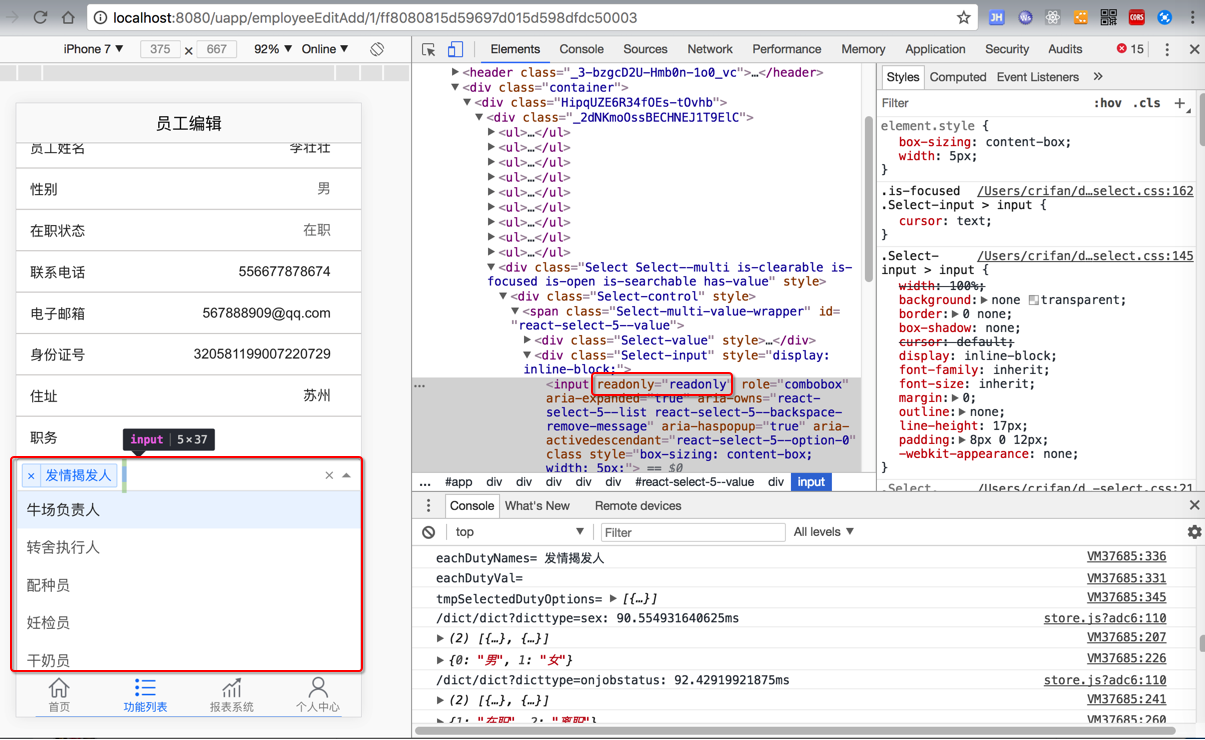Toggle the :hov element state button
Viewport: 1205px width, 740px height.
(1107, 103)
